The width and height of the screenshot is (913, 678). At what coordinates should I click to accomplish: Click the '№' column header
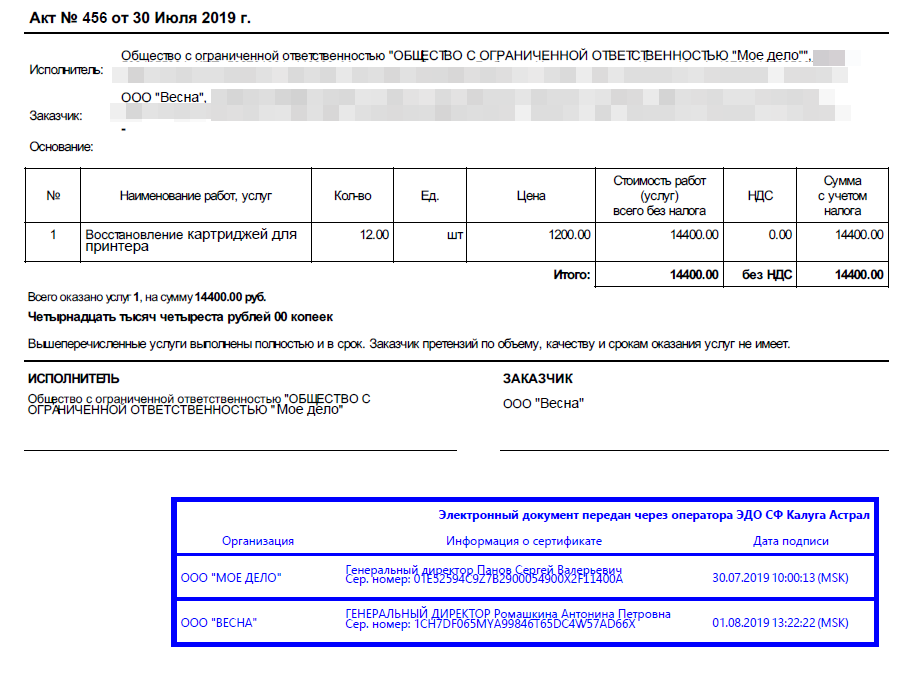(x=53, y=196)
